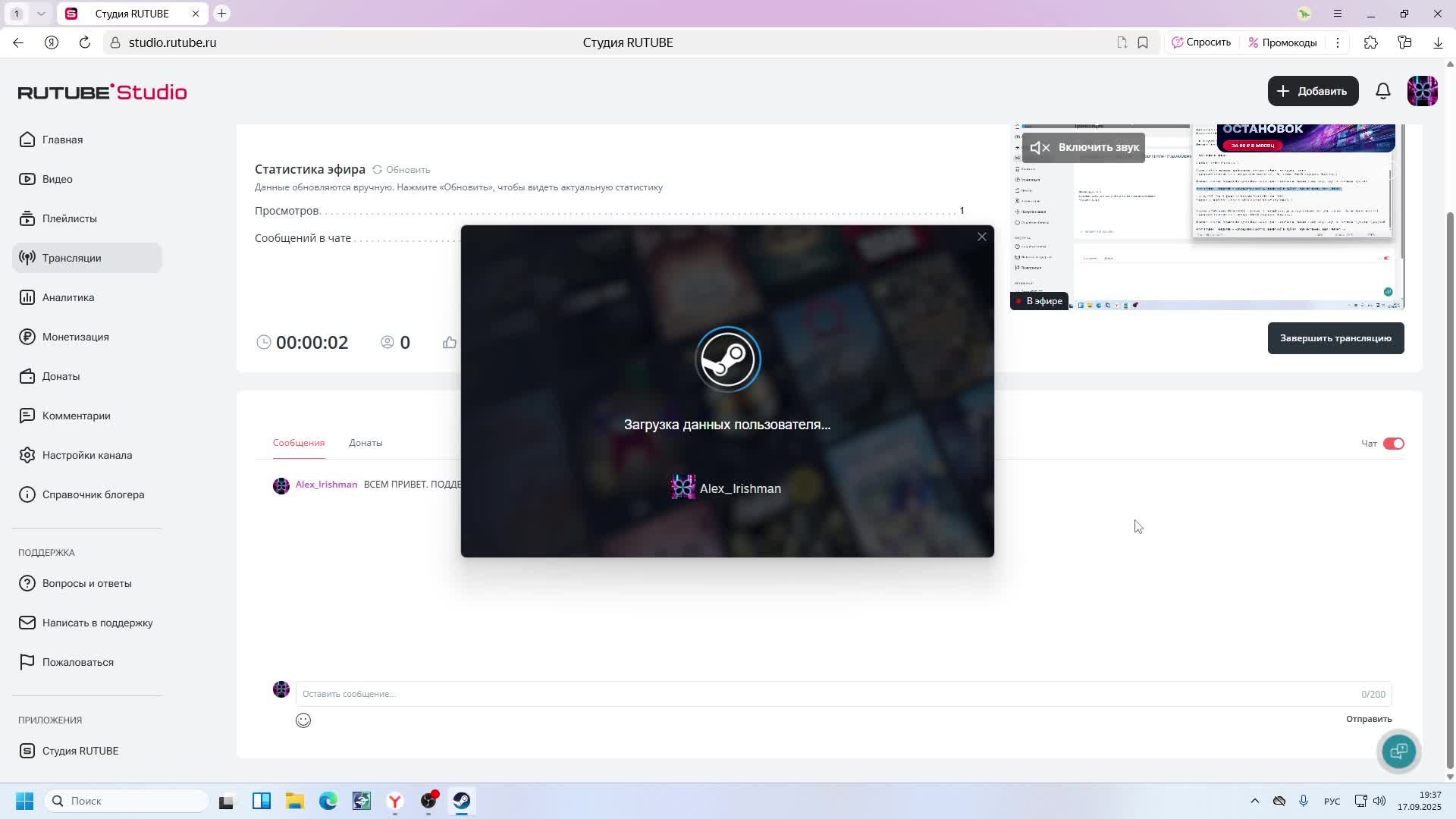Open browser extensions puzzle icon
1456x819 pixels.
(1370, 42)
